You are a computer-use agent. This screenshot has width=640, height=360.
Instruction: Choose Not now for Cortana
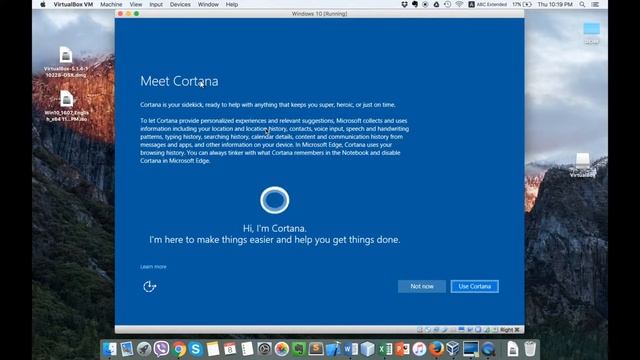(x=422, y=287)
